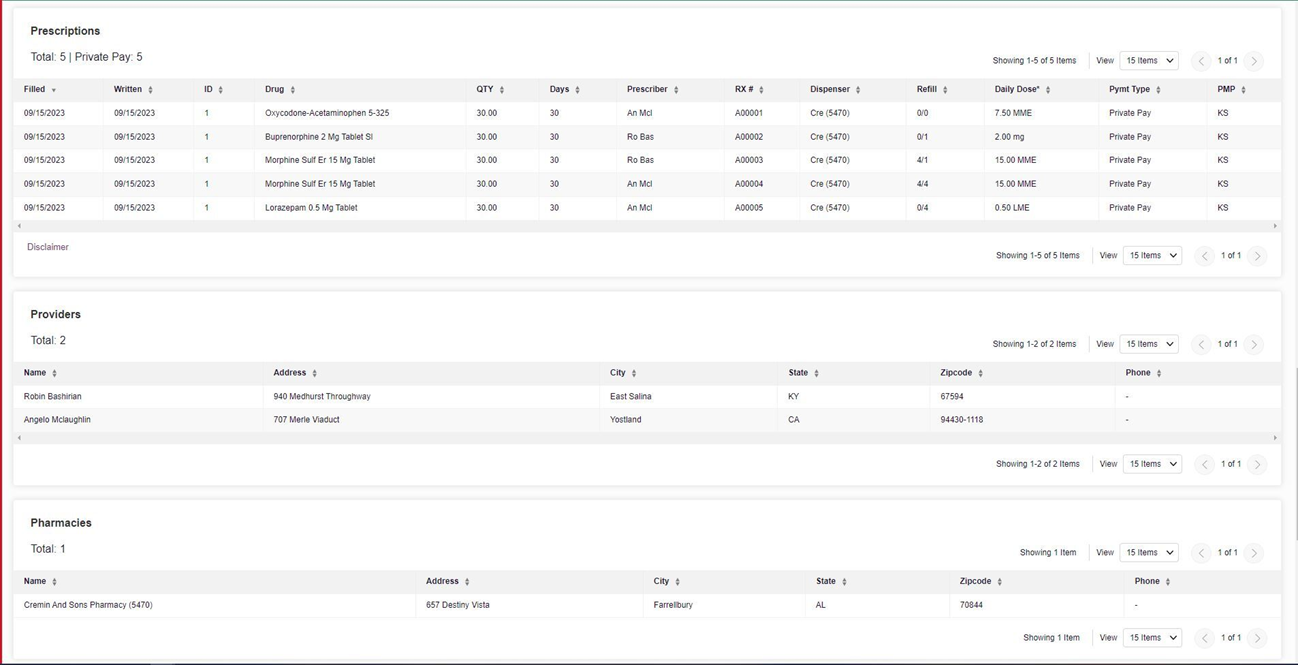Viewport: 1298px width, 665px height.
Task: Open top Providers 15 Items view dropdown
Action: click(1148, 344)
